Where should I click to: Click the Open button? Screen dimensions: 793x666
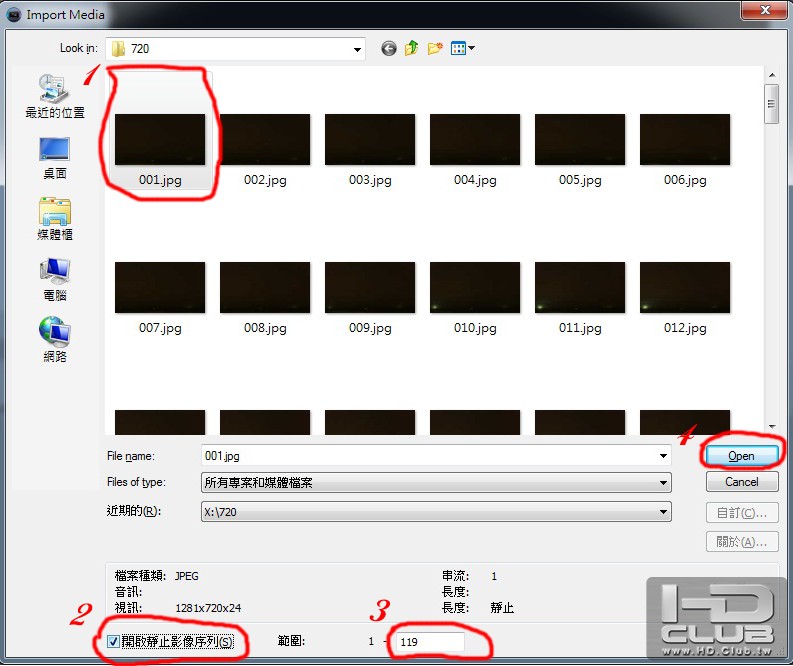(x=741, y=456)
